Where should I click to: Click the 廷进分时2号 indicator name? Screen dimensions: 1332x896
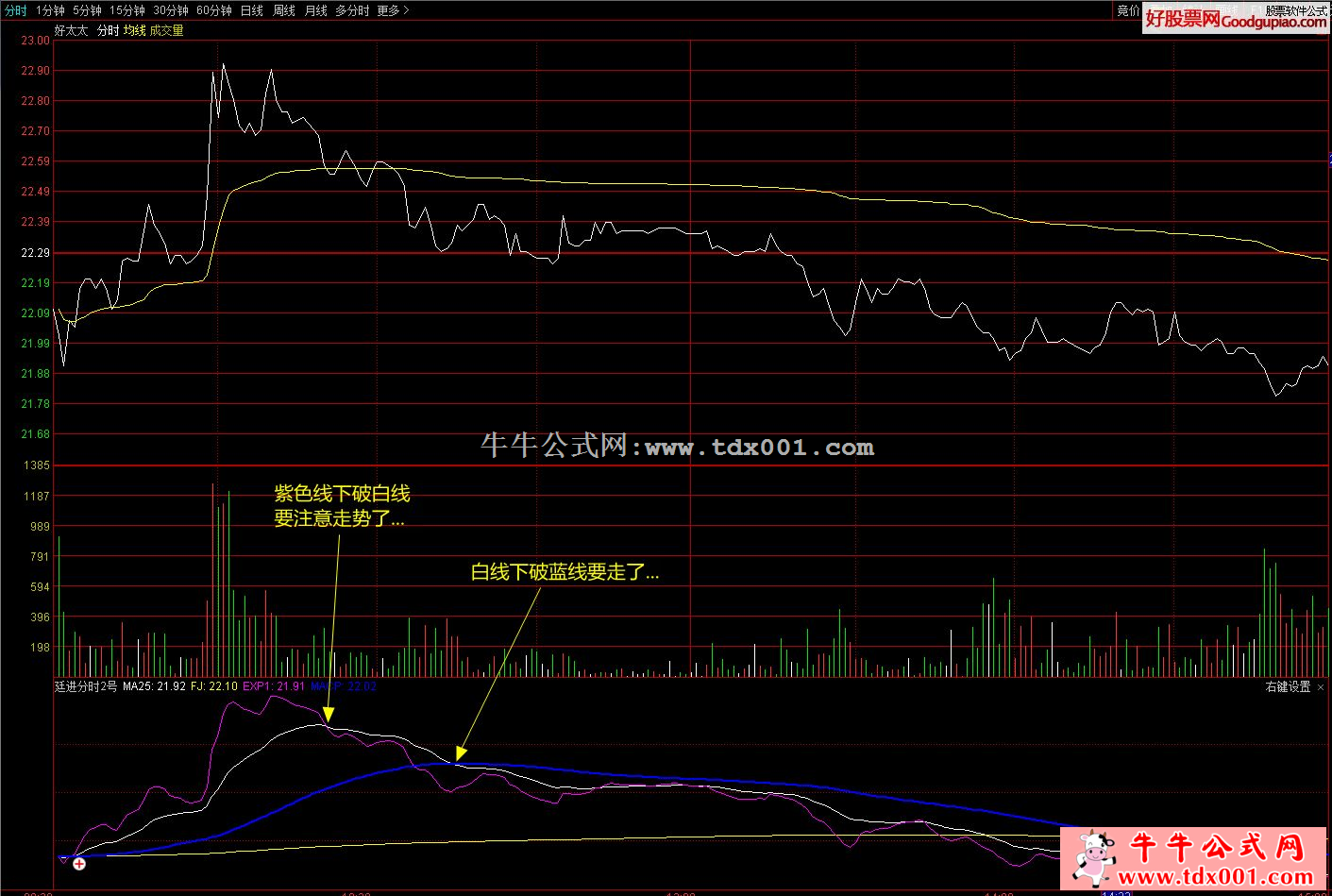pyautogui.click(x=86, y=686)
